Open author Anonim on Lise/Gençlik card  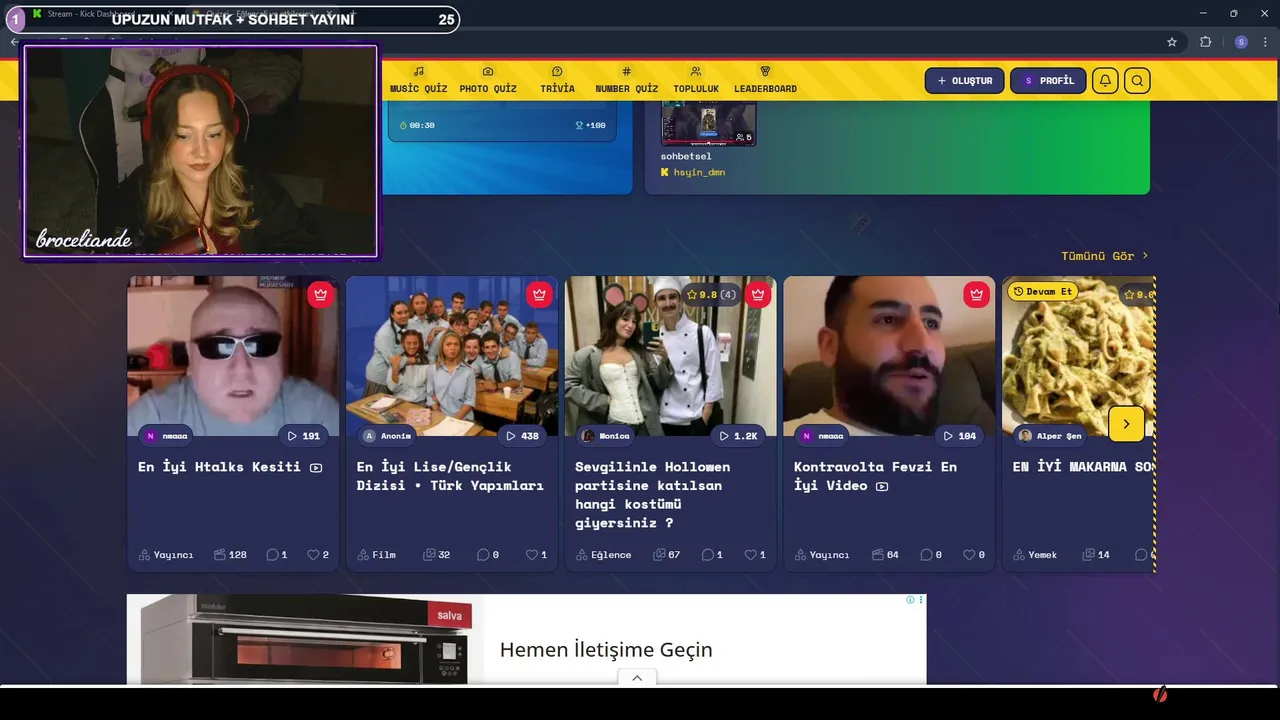point(387,436)
